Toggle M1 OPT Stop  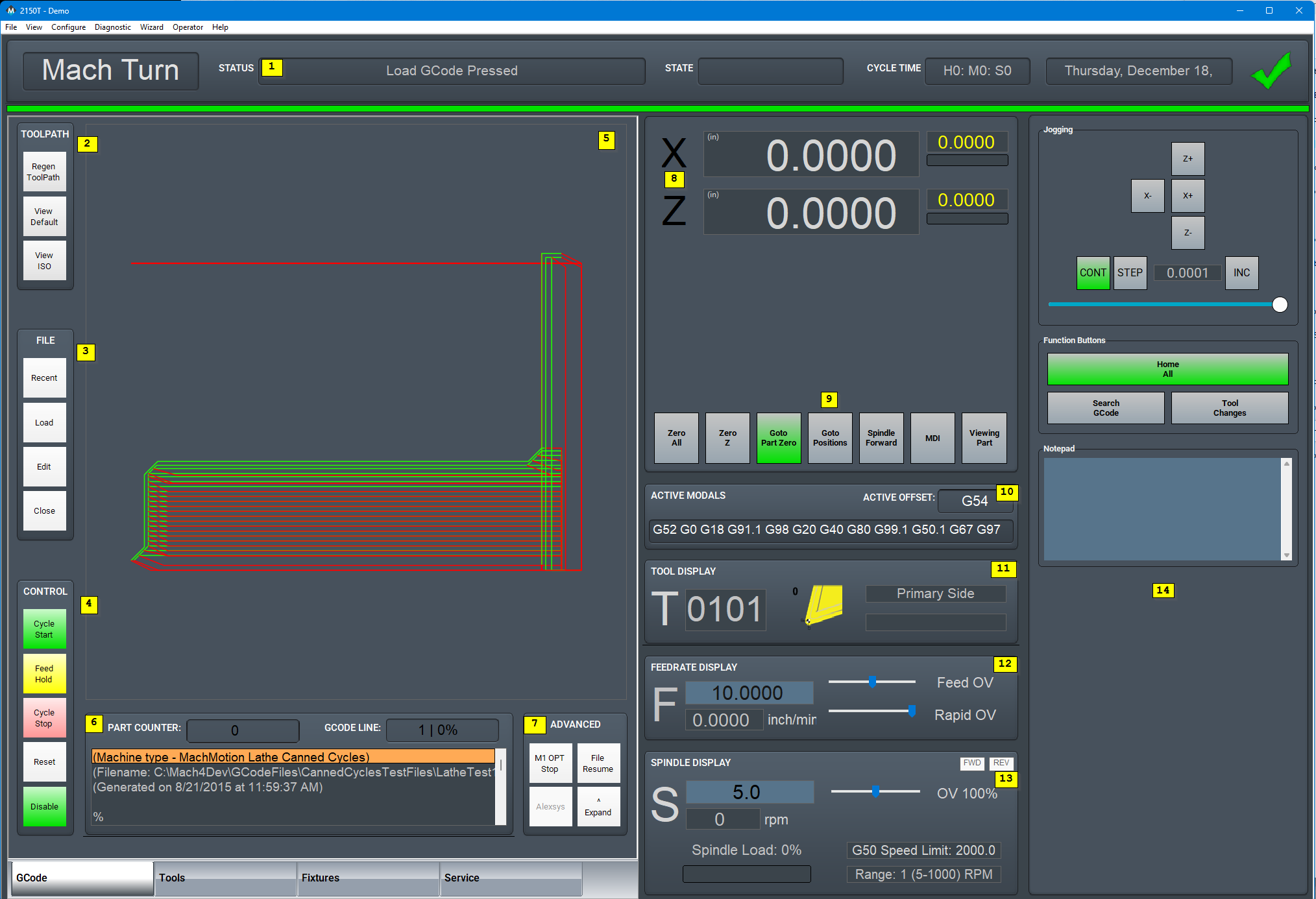coord(550,763)
